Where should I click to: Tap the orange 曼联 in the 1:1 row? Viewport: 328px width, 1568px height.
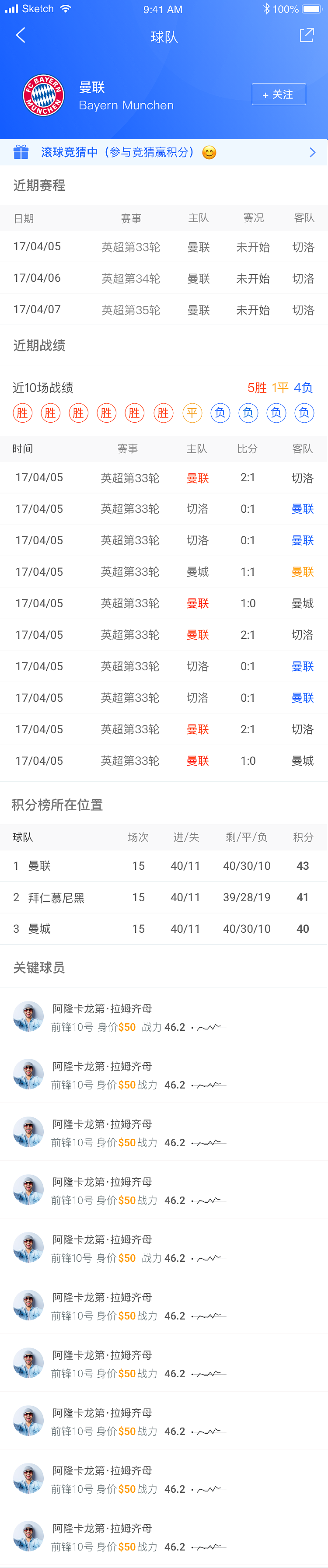(303, 571)
